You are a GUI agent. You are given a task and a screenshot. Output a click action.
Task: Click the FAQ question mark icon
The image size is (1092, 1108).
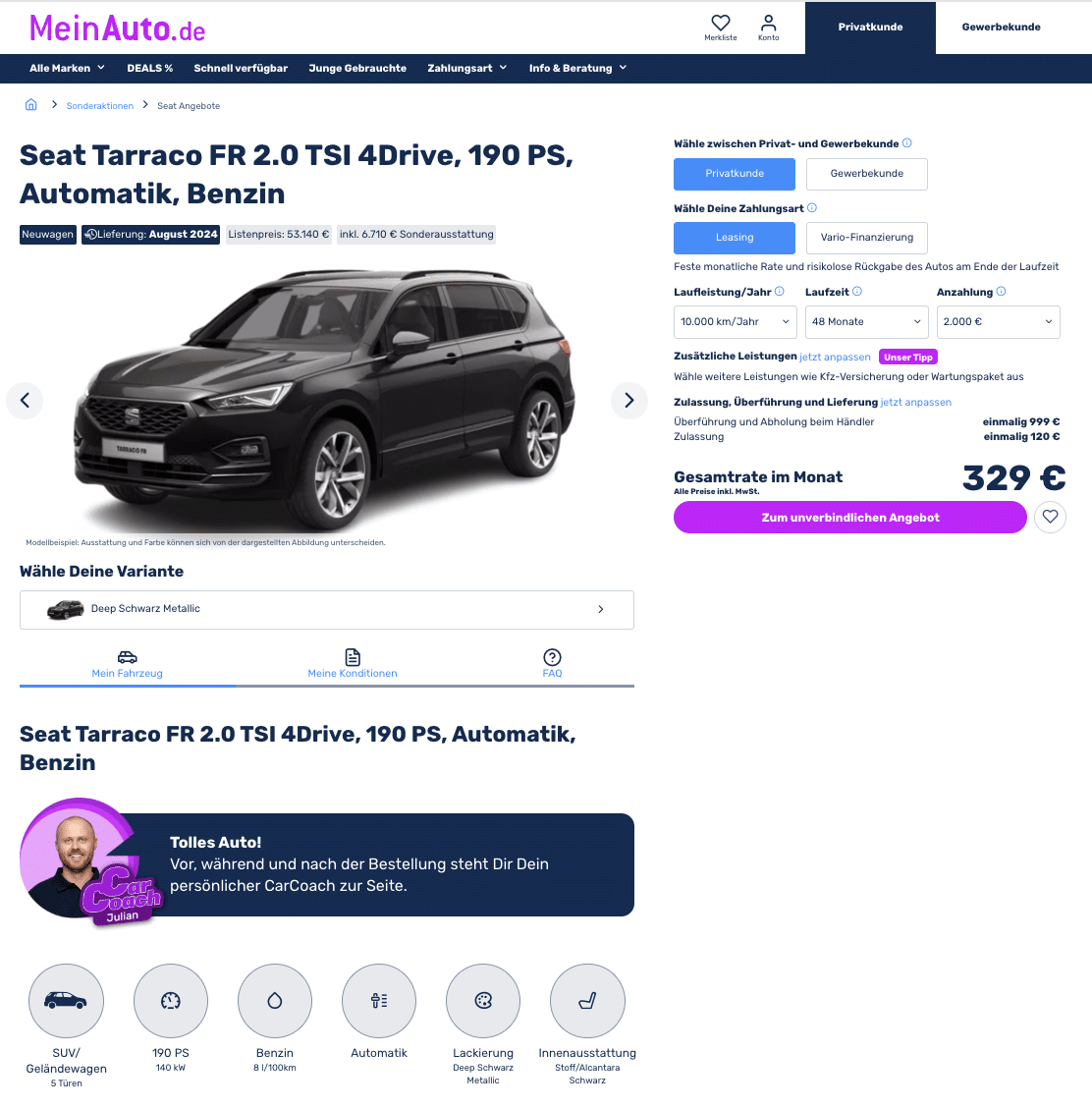point(552,657)
